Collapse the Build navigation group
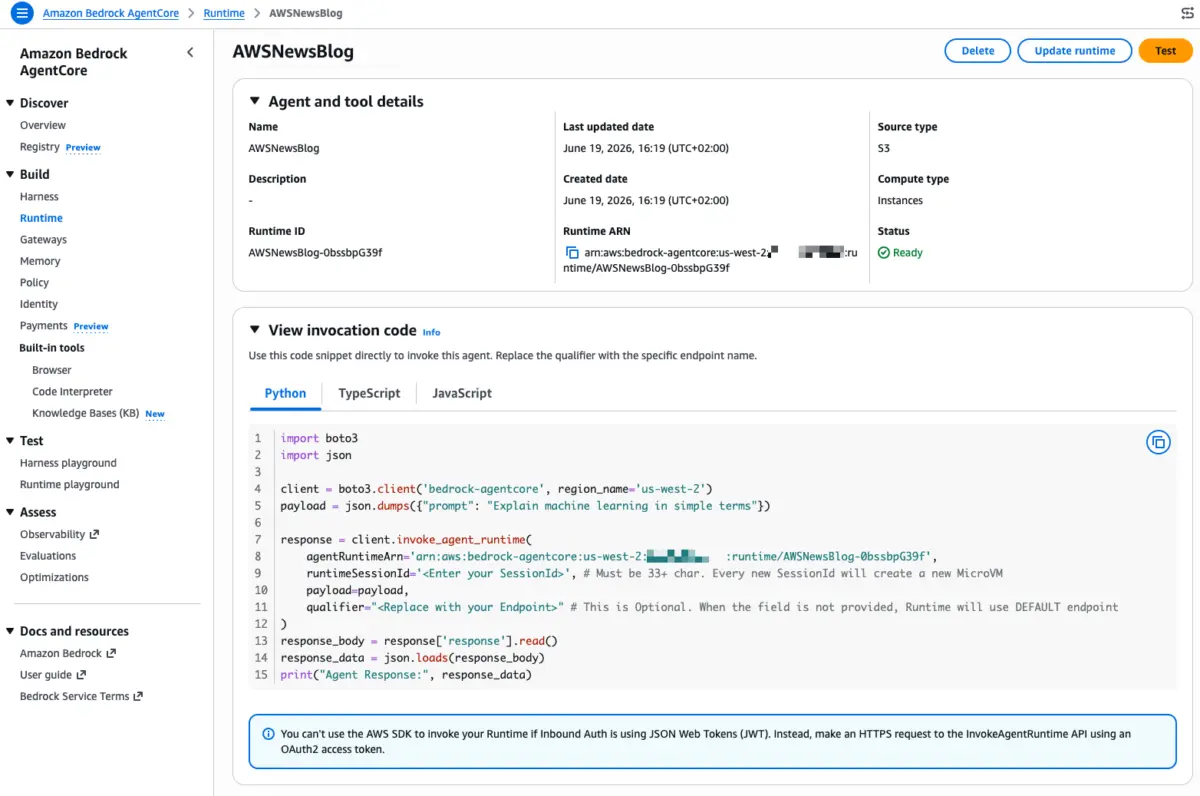1200x796 pixels. tap(10, 174)
